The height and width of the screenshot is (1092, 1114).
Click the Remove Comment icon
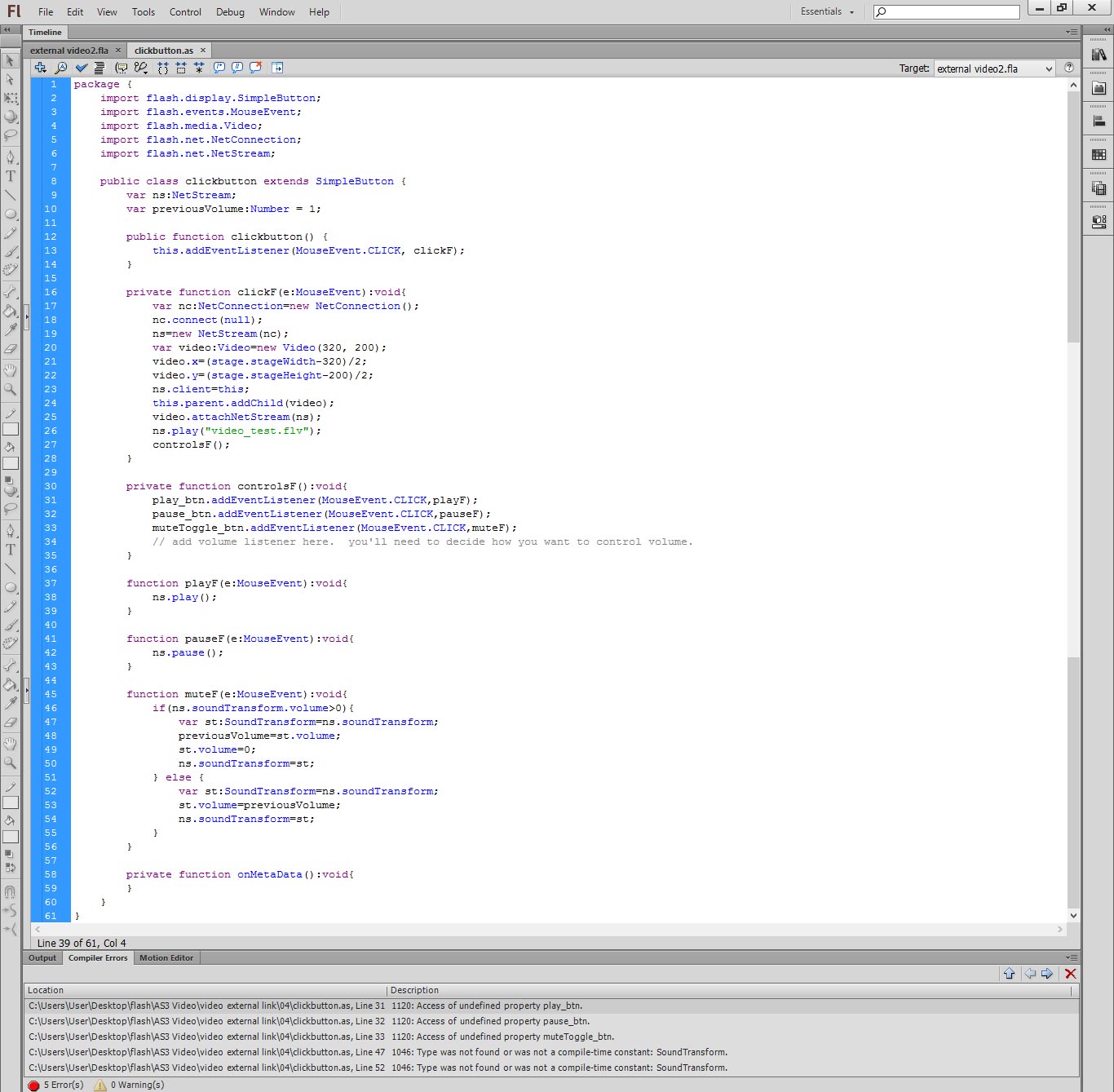[255, 68]
